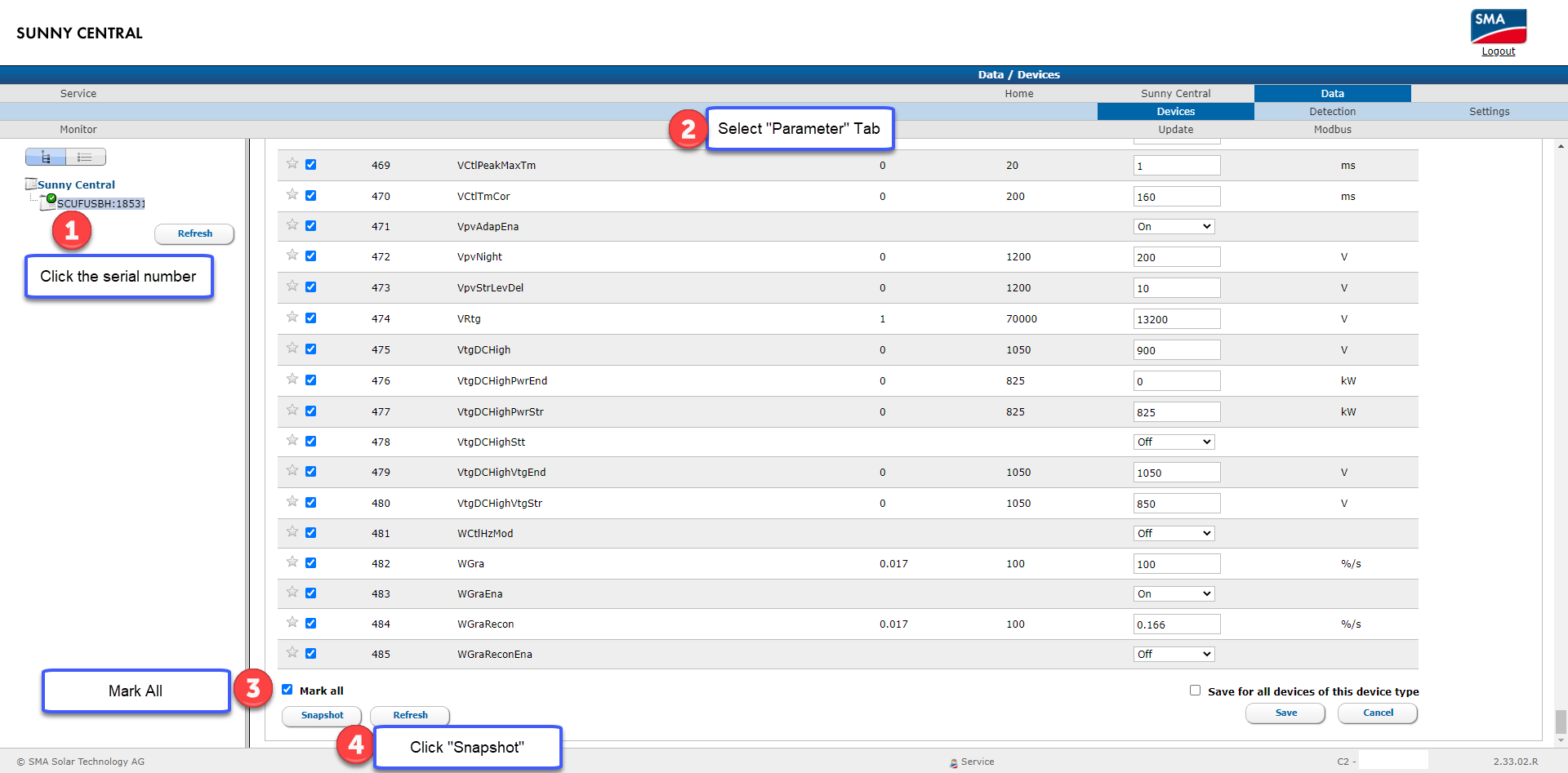
Task: Select the Sunny Central tree root
Action: coord(76,184)
